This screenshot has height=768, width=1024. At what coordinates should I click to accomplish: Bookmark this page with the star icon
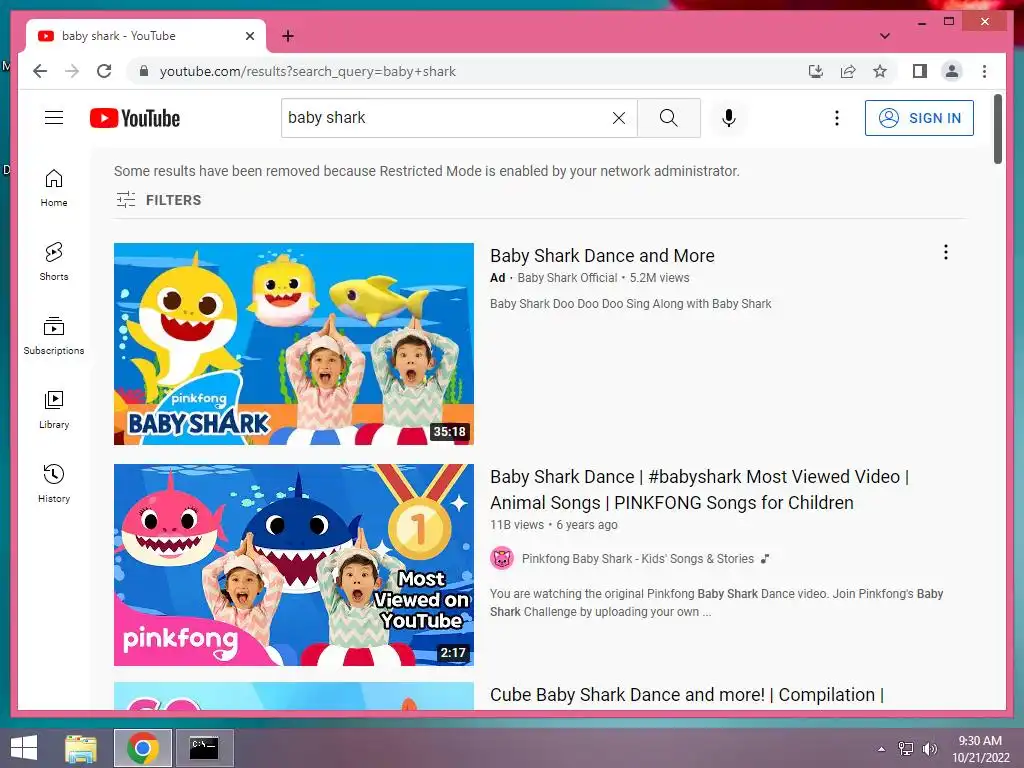point(880,71)
